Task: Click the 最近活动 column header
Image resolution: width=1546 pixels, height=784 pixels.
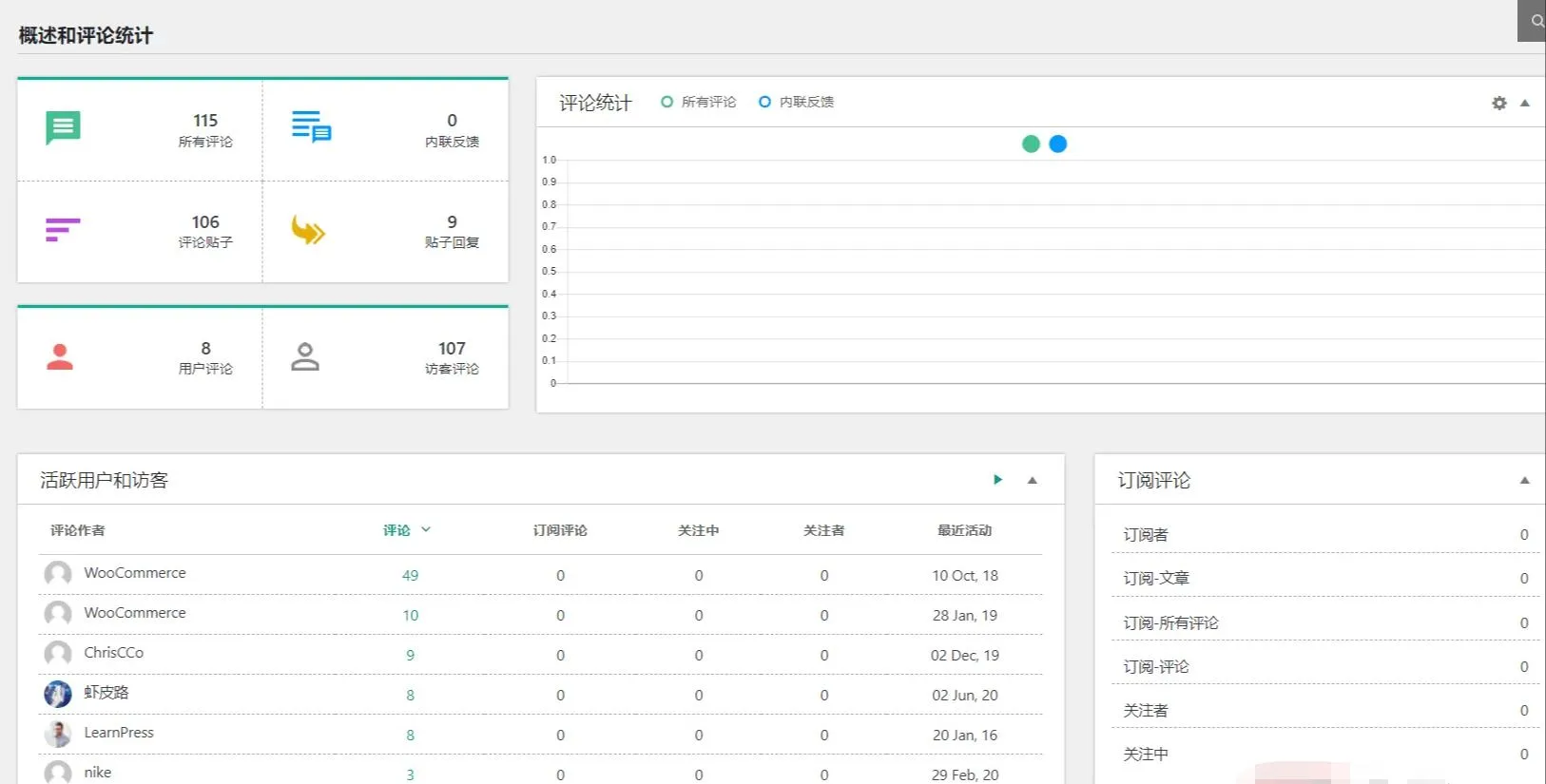Action: (965, 530)
